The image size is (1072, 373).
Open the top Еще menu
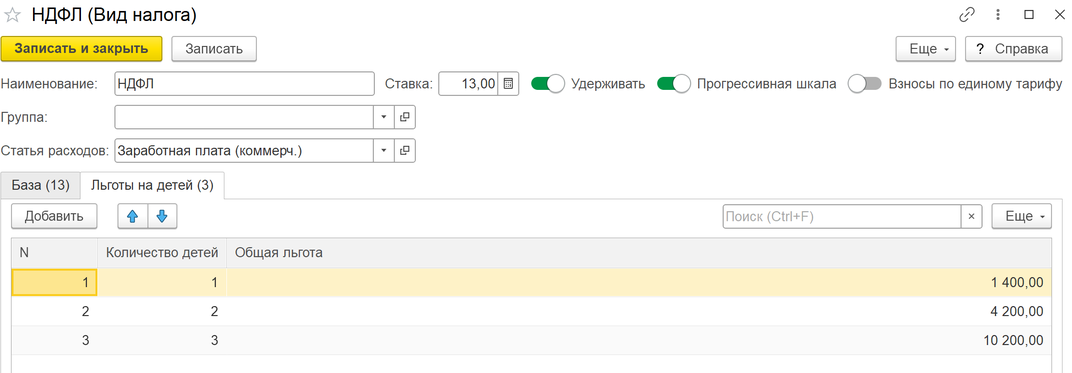pos(926,49)
